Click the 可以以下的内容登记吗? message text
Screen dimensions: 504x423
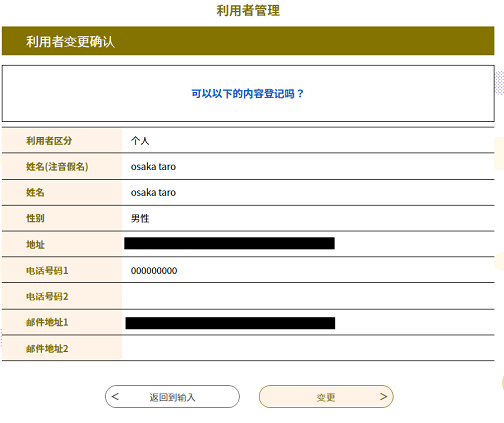(x=248, y=94)
